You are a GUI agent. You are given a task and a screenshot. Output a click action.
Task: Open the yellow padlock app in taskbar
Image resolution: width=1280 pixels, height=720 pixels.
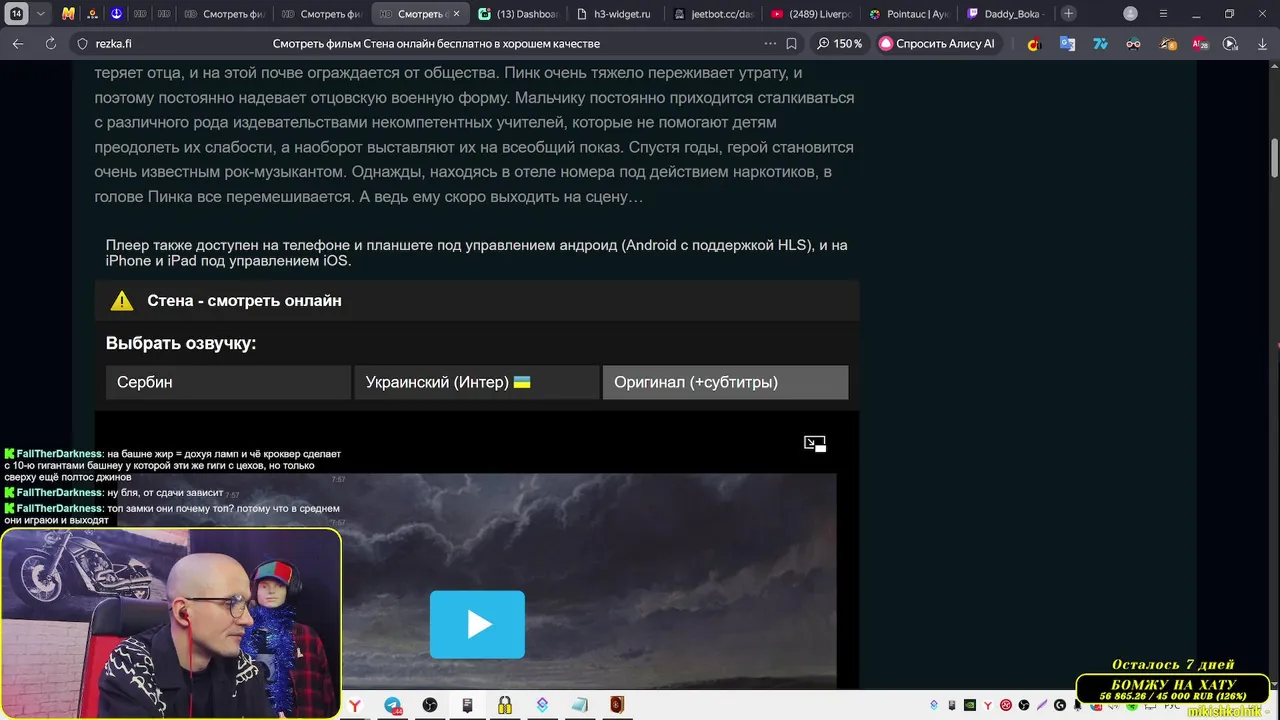[504, 706]
